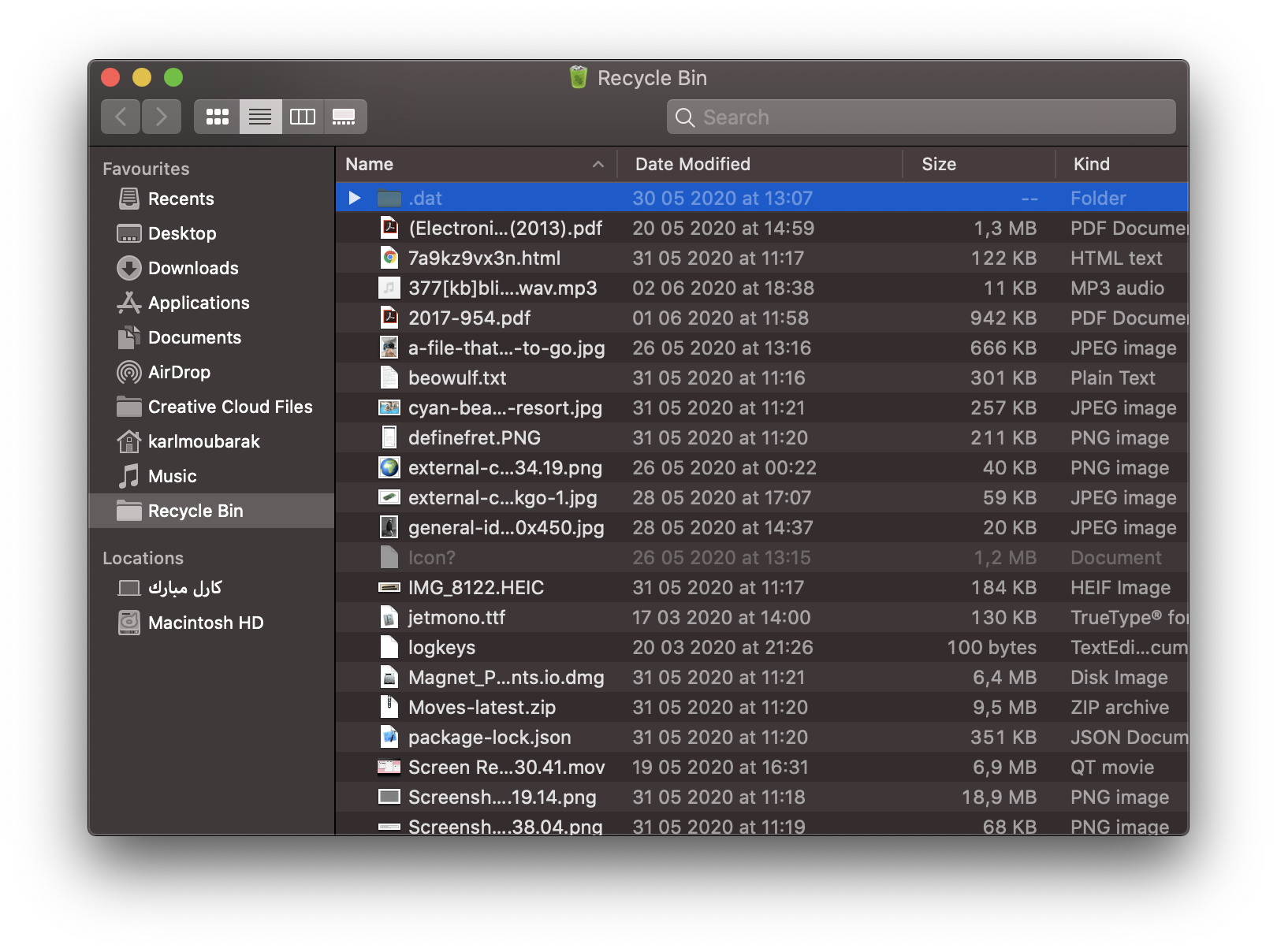Click the thumbnail of external-c...kgo-1.jpg
The height and width of the screenshot is (952, 1277).
(x=389, y=497)
